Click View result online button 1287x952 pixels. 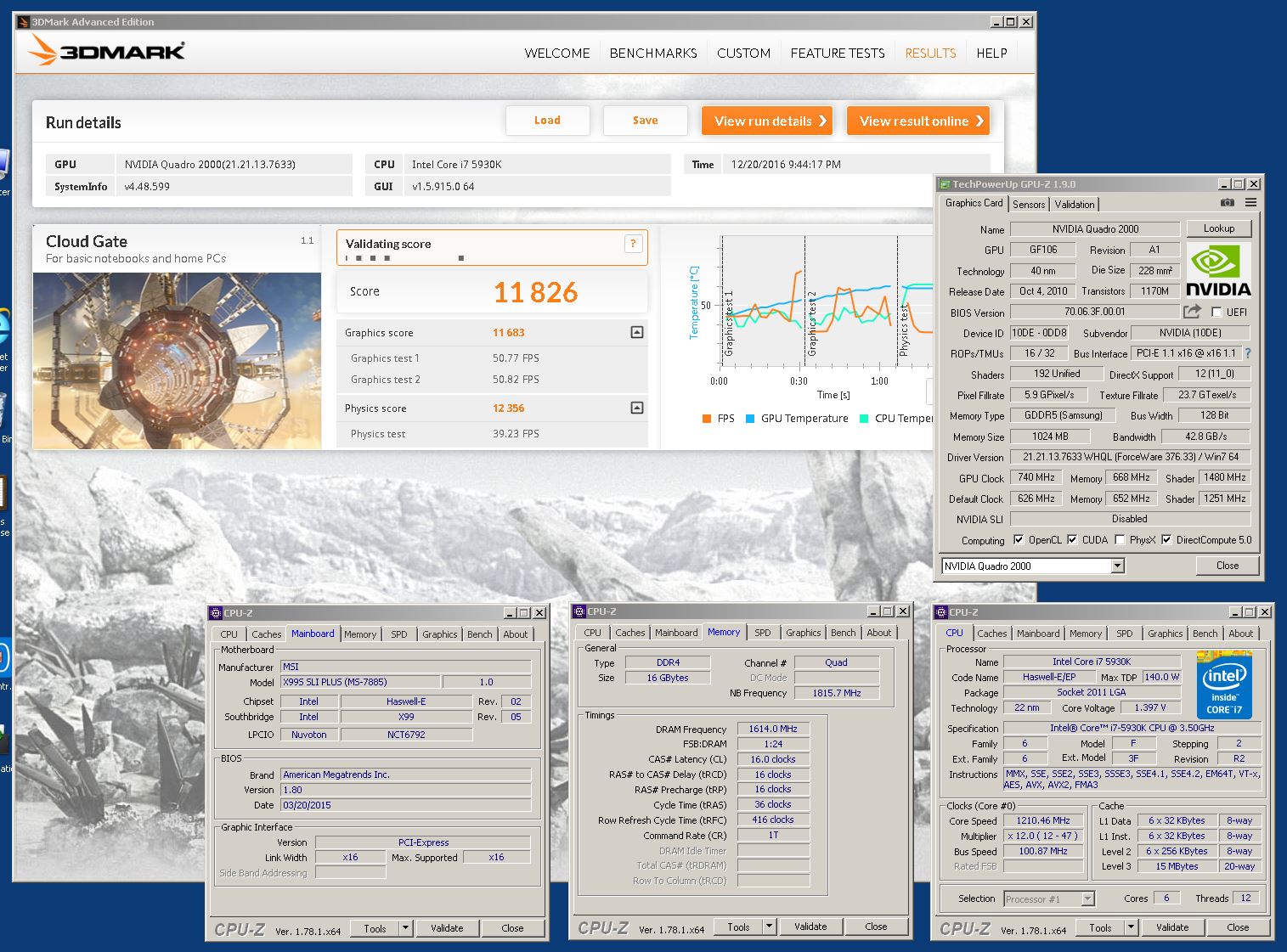[x=918, y=121]
